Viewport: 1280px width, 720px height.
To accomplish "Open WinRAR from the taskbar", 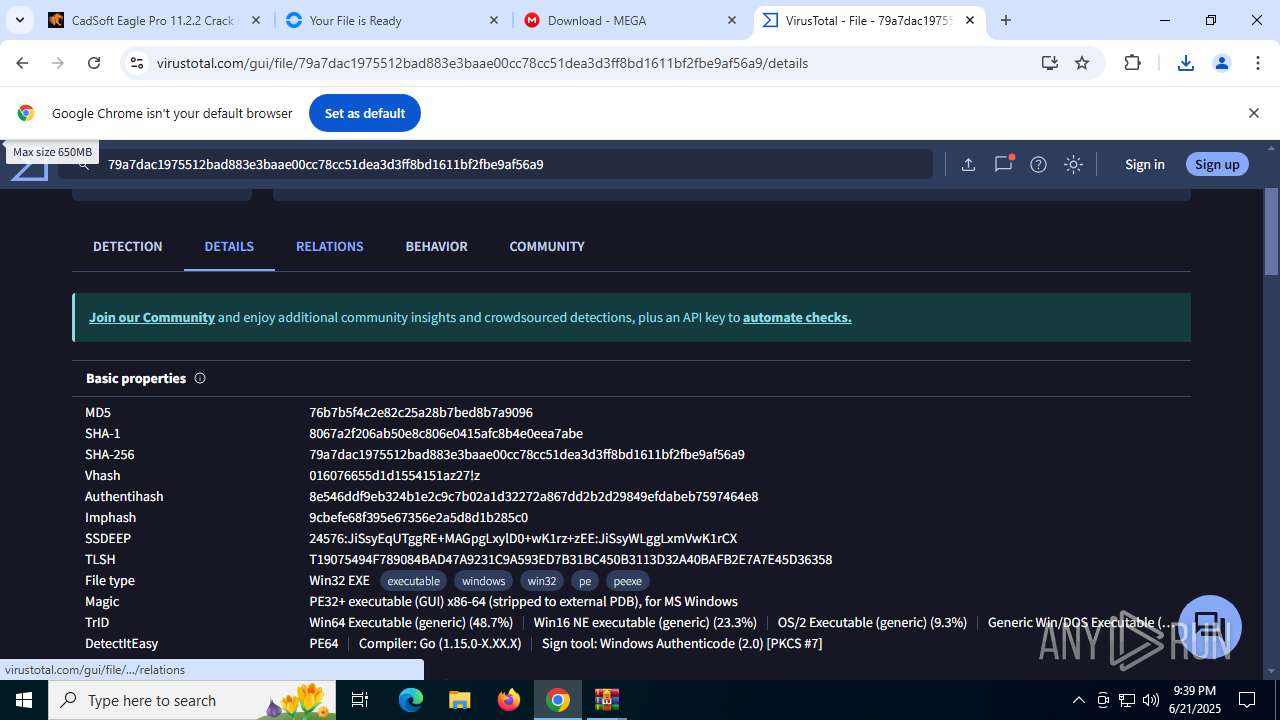I will tap(607, 700).
